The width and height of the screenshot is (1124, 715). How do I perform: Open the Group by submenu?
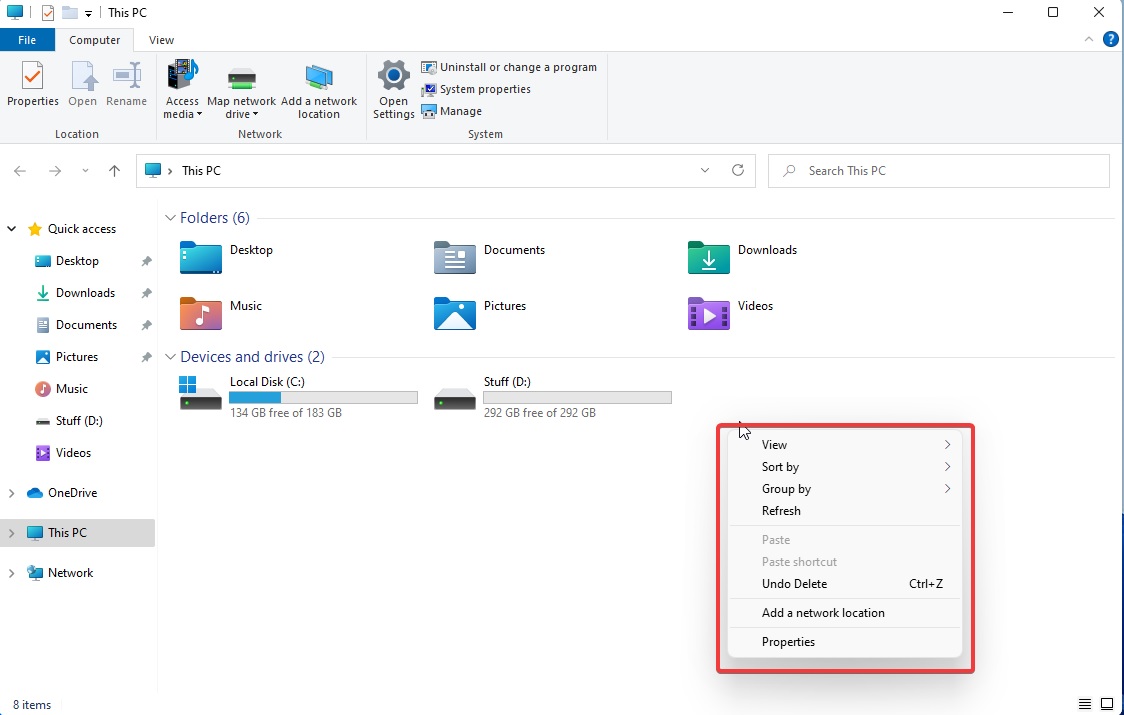pyautogui.click(x=845, y=489)
